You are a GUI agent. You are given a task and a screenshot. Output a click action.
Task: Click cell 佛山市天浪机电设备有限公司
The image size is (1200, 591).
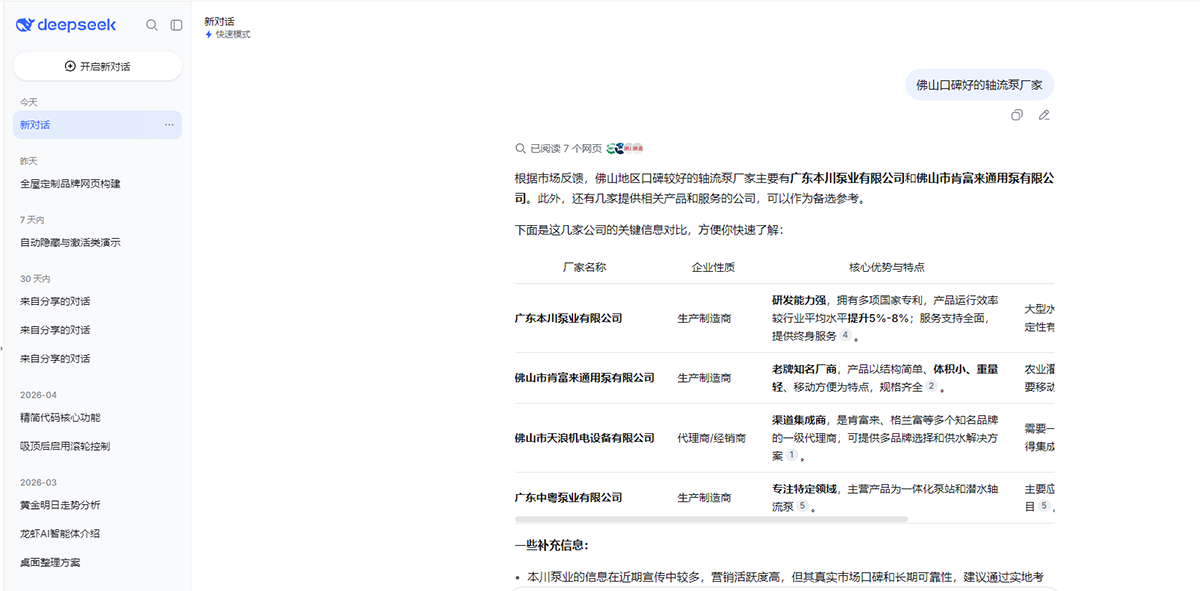pyautogui.click(x=584, y=438)
